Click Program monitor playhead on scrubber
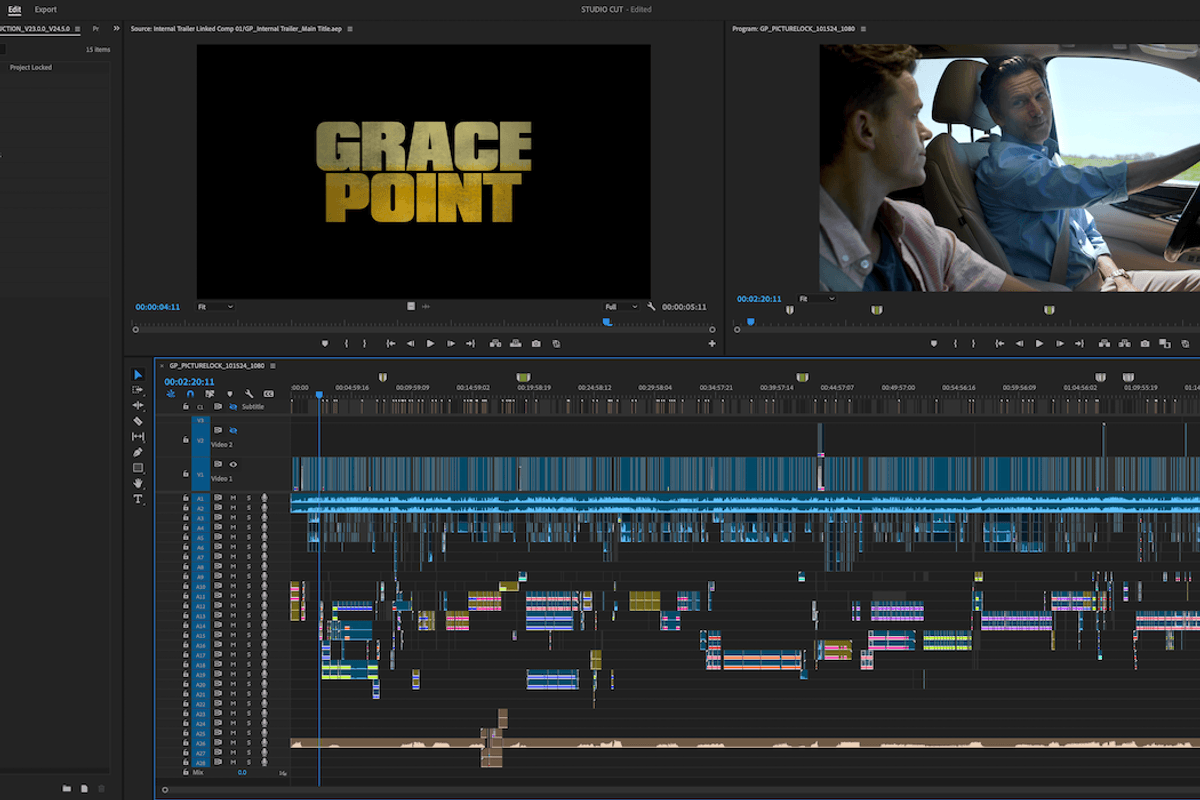 pyautogui.click(x=751, y=322)
